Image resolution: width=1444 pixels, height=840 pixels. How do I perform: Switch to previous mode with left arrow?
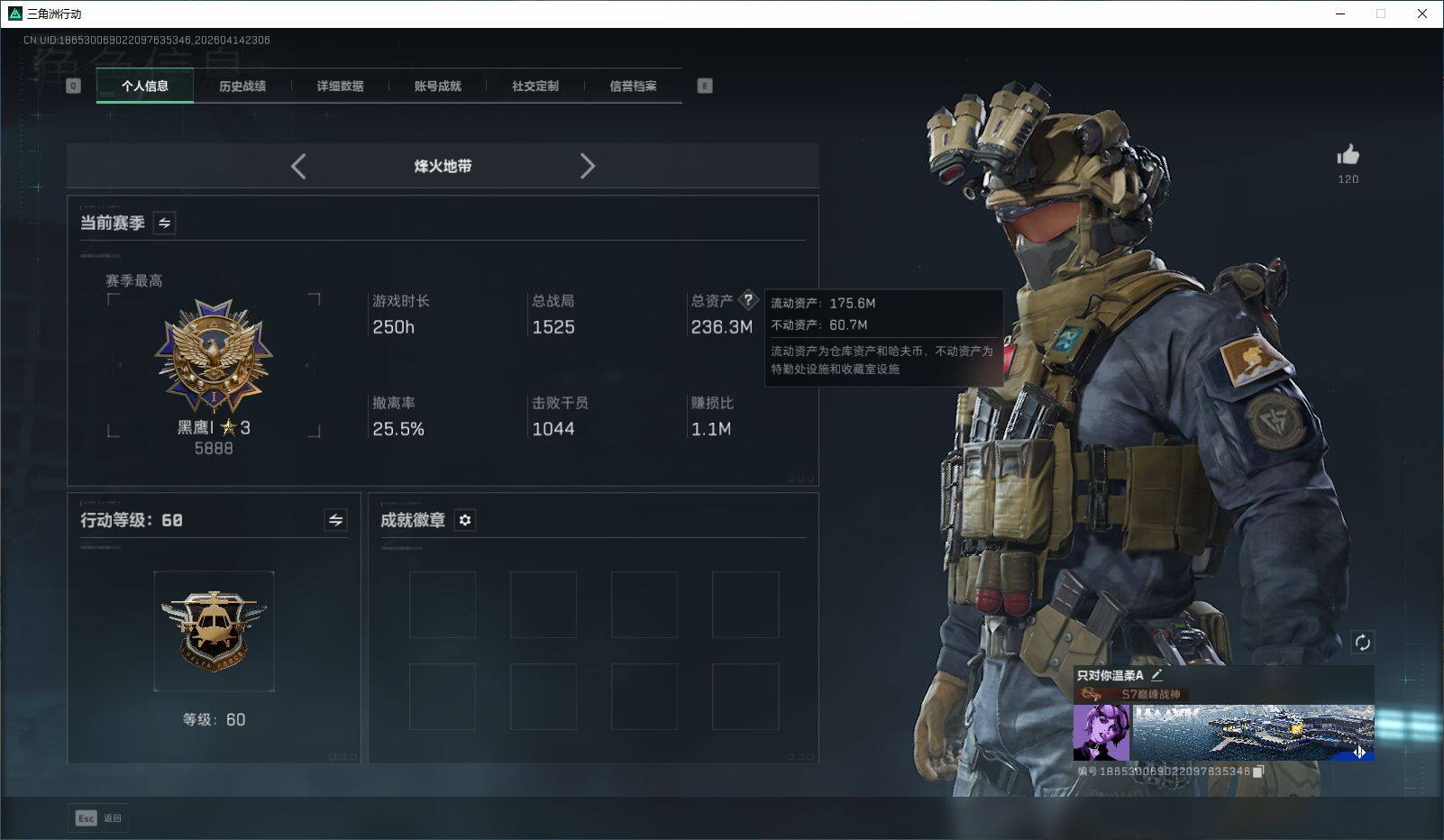tap(298, 166)
